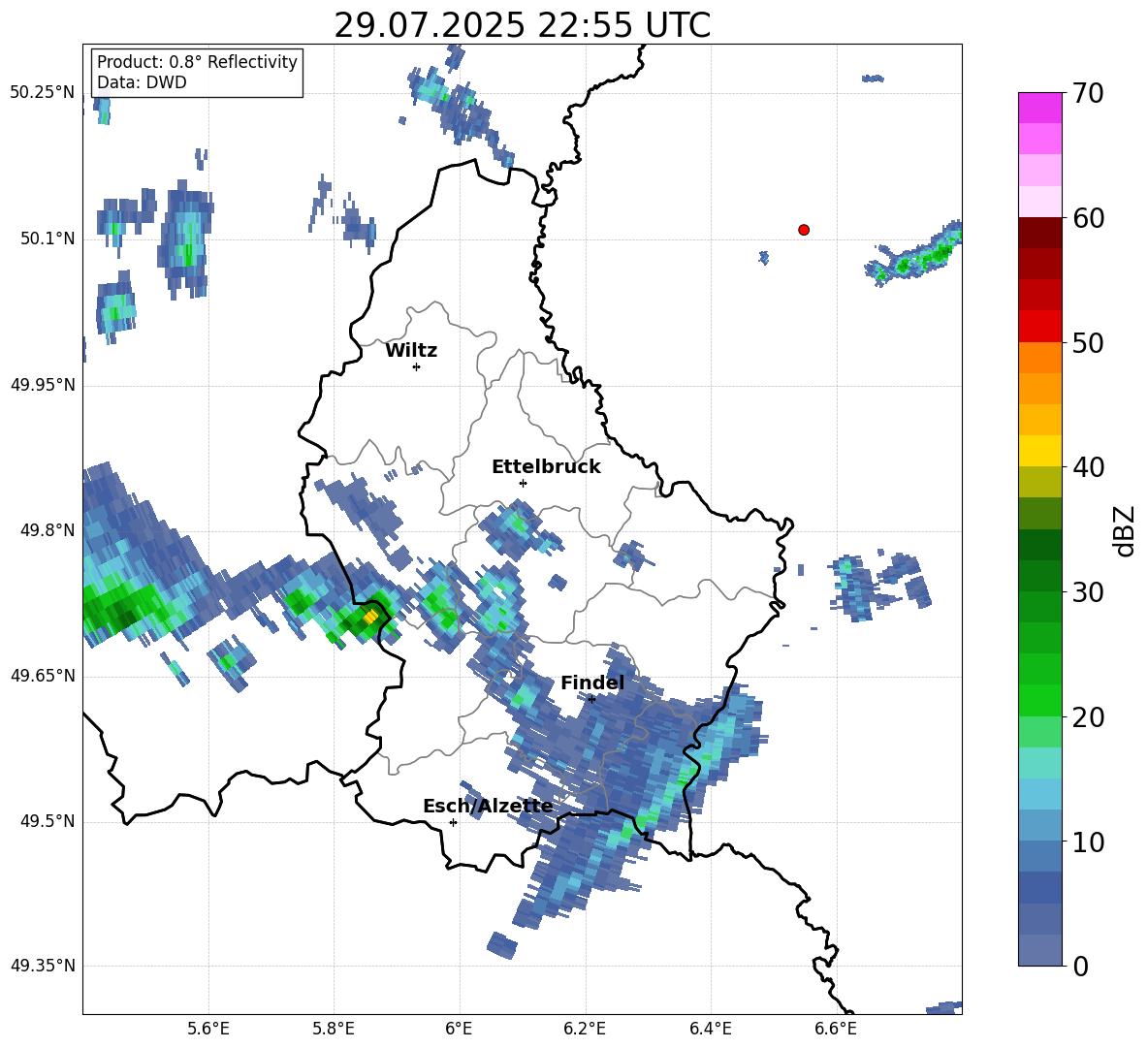Click the 49.5°N latitude label
The image size is (1148, 1048).
point(47,822)
